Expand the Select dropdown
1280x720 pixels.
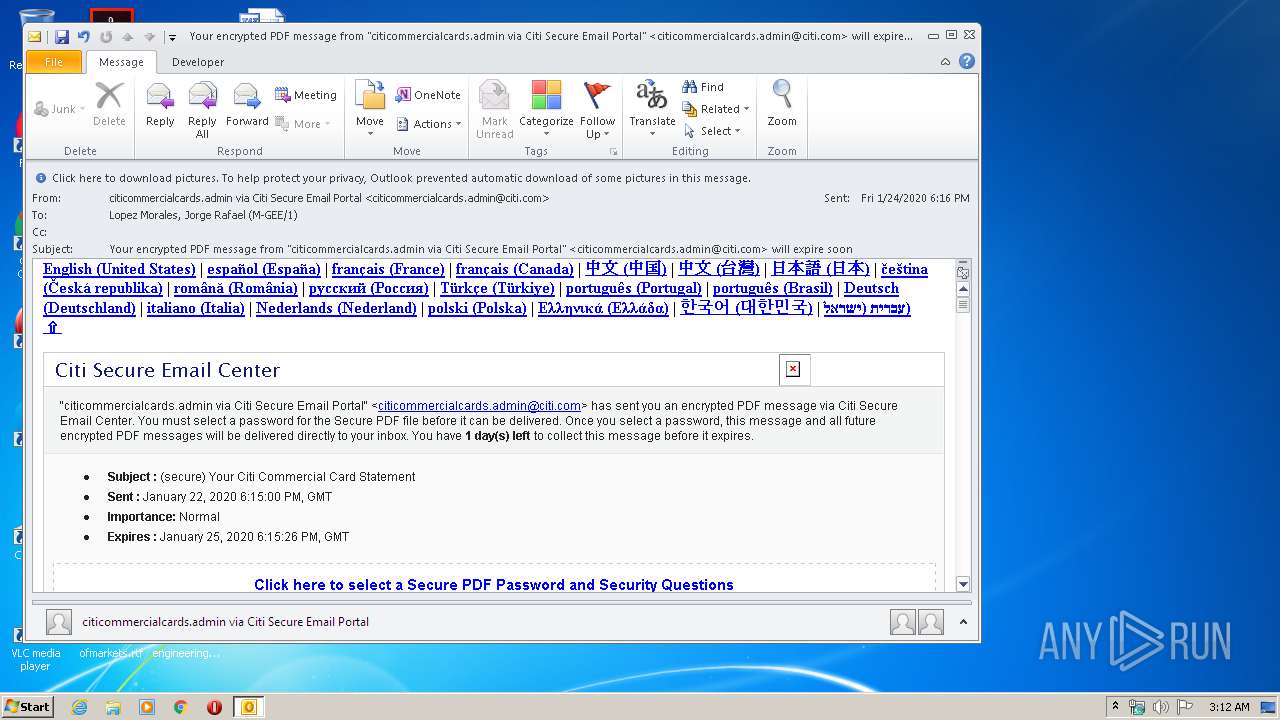(712, 131)
